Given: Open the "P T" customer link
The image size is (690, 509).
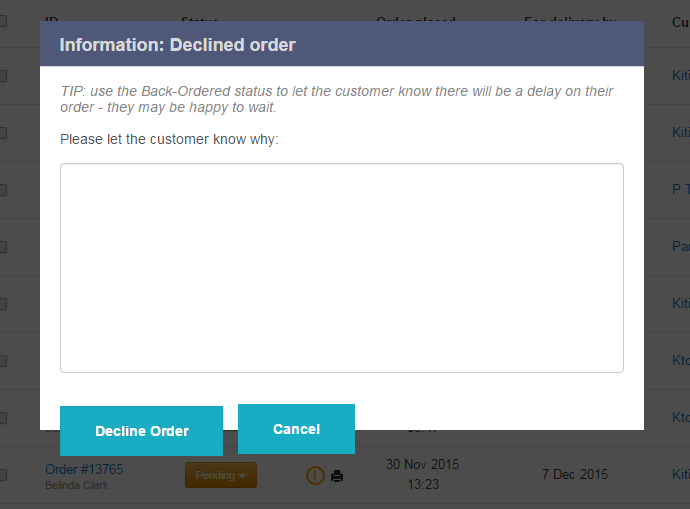Looking at the screenshot, I should (x=680, y=189).
